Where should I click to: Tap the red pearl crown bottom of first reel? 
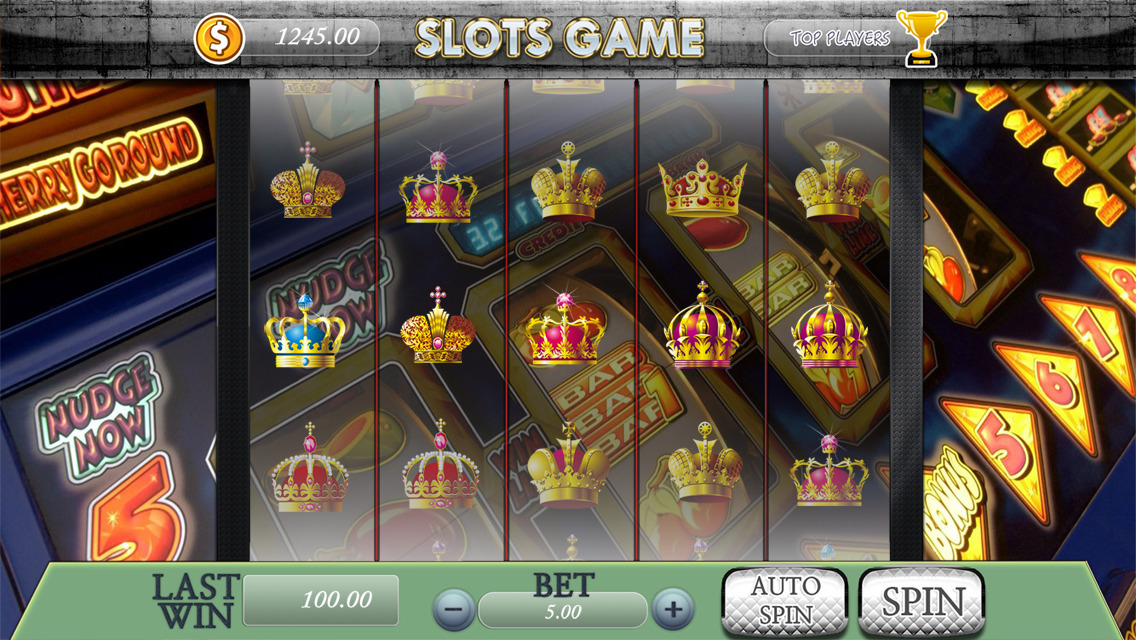[x=309, y=467]
